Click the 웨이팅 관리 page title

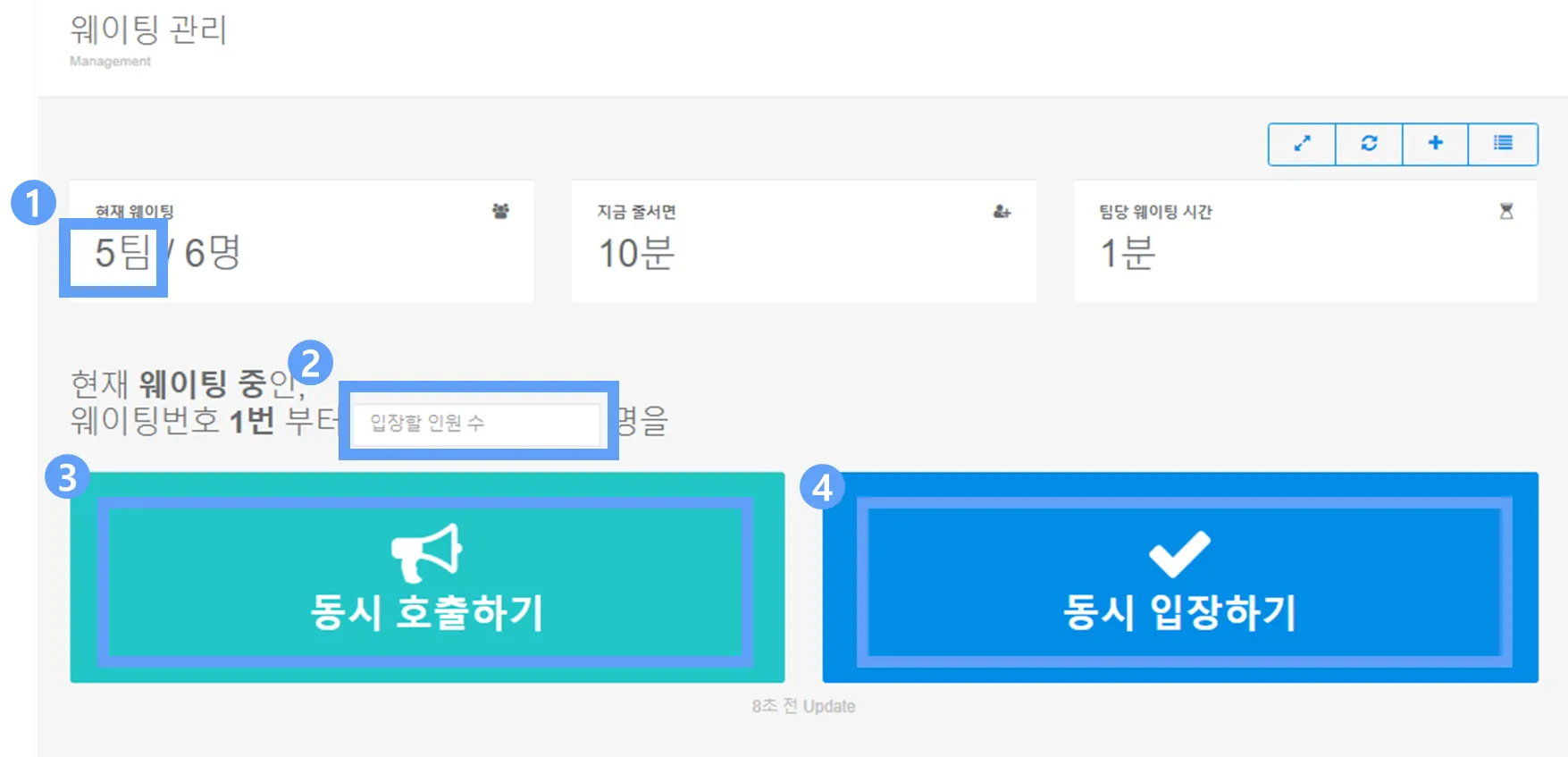148,29
